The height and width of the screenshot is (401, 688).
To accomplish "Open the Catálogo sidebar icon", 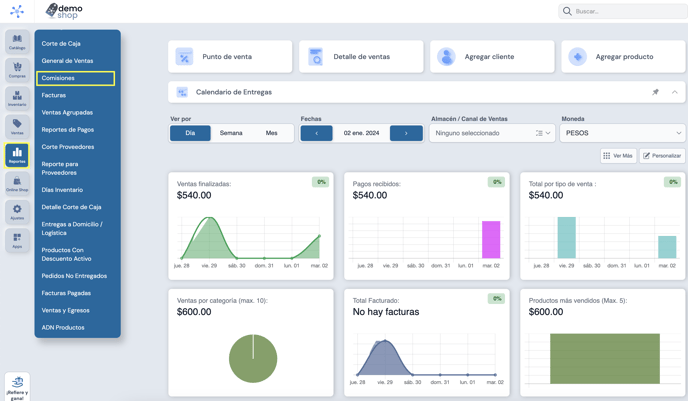I will pyautogui.click(x=17, y=42).
